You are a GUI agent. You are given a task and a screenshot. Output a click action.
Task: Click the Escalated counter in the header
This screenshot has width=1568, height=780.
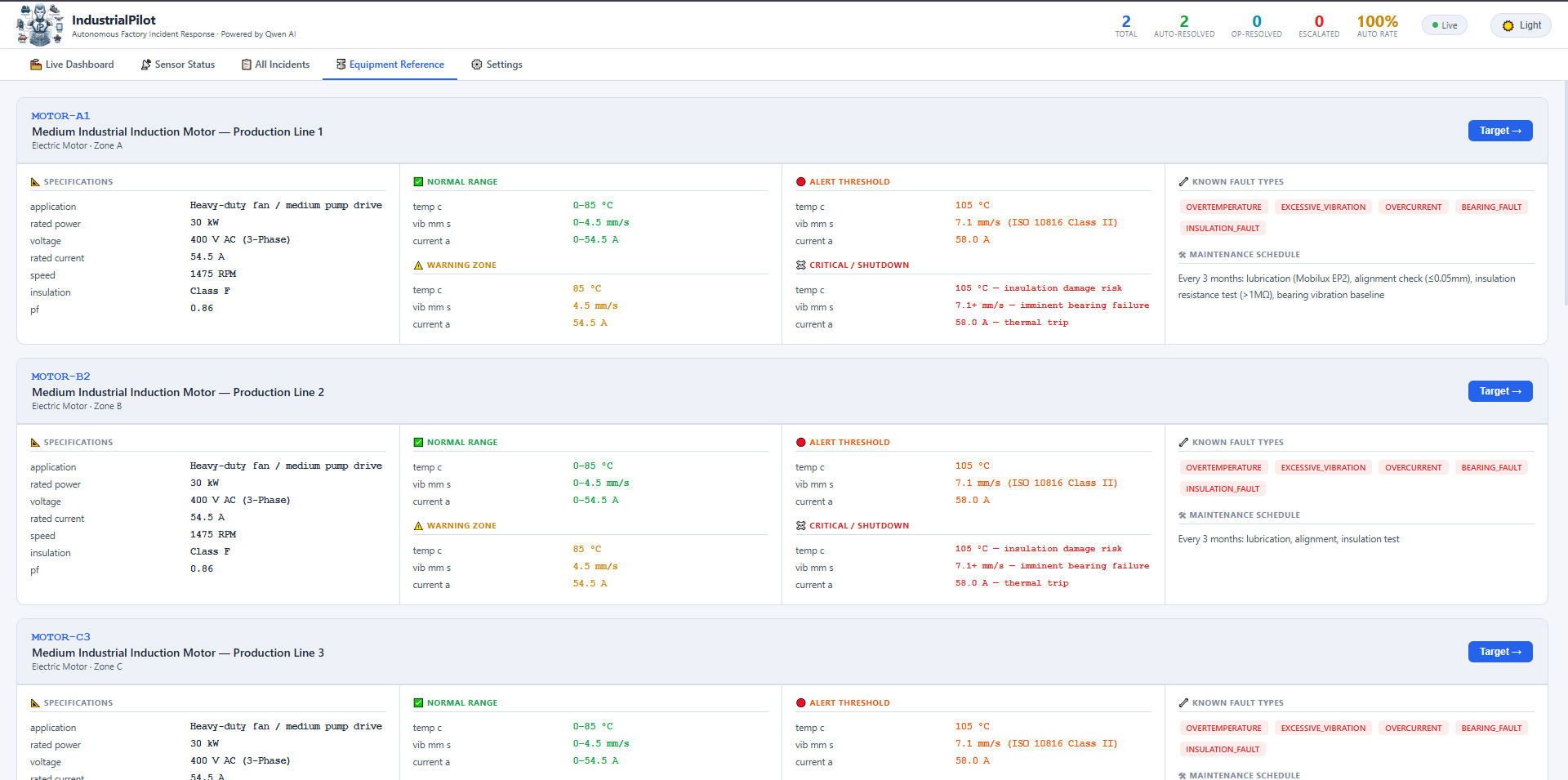[1319, 25]
